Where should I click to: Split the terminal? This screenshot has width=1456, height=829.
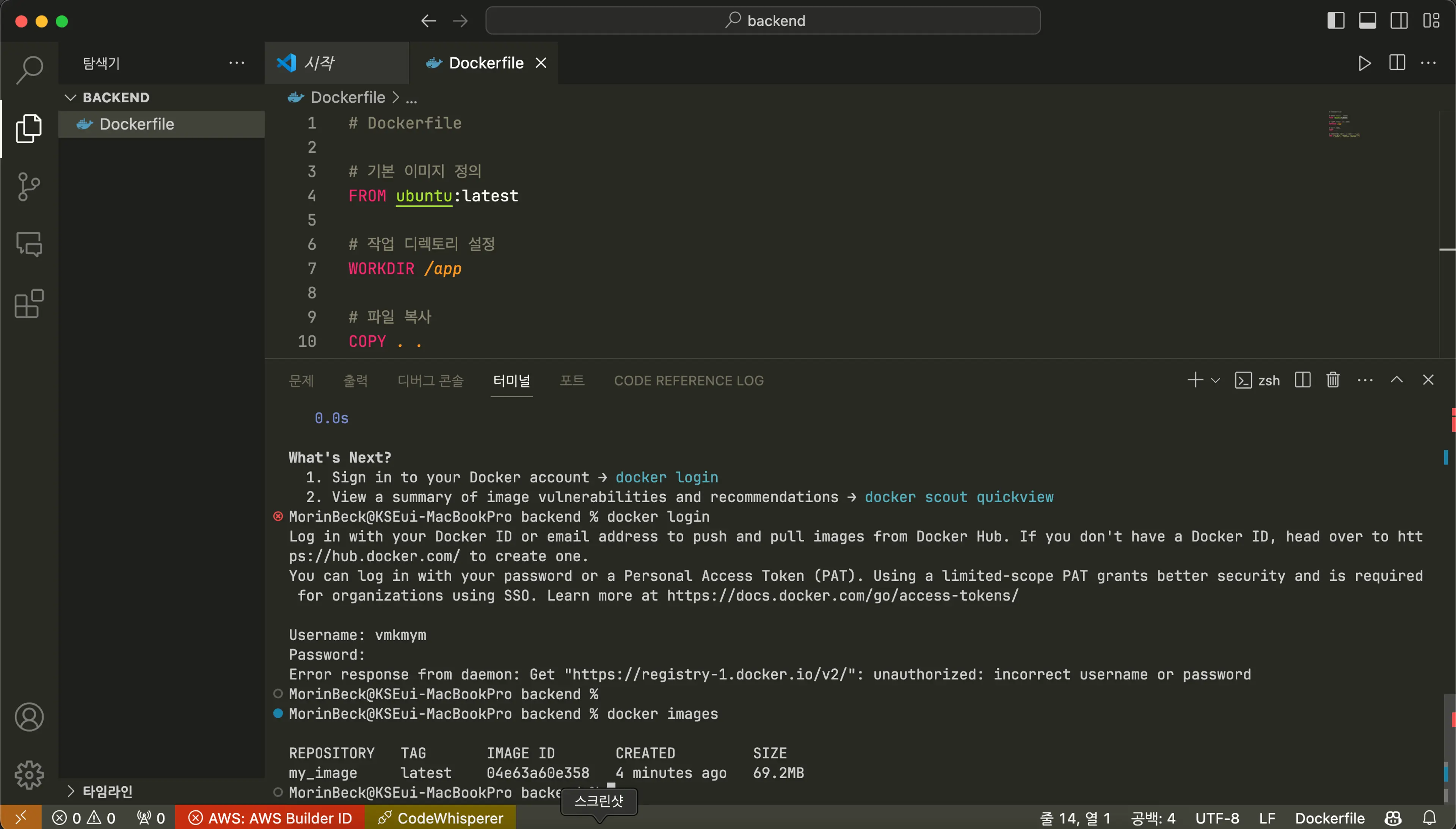coord(1302,380)
